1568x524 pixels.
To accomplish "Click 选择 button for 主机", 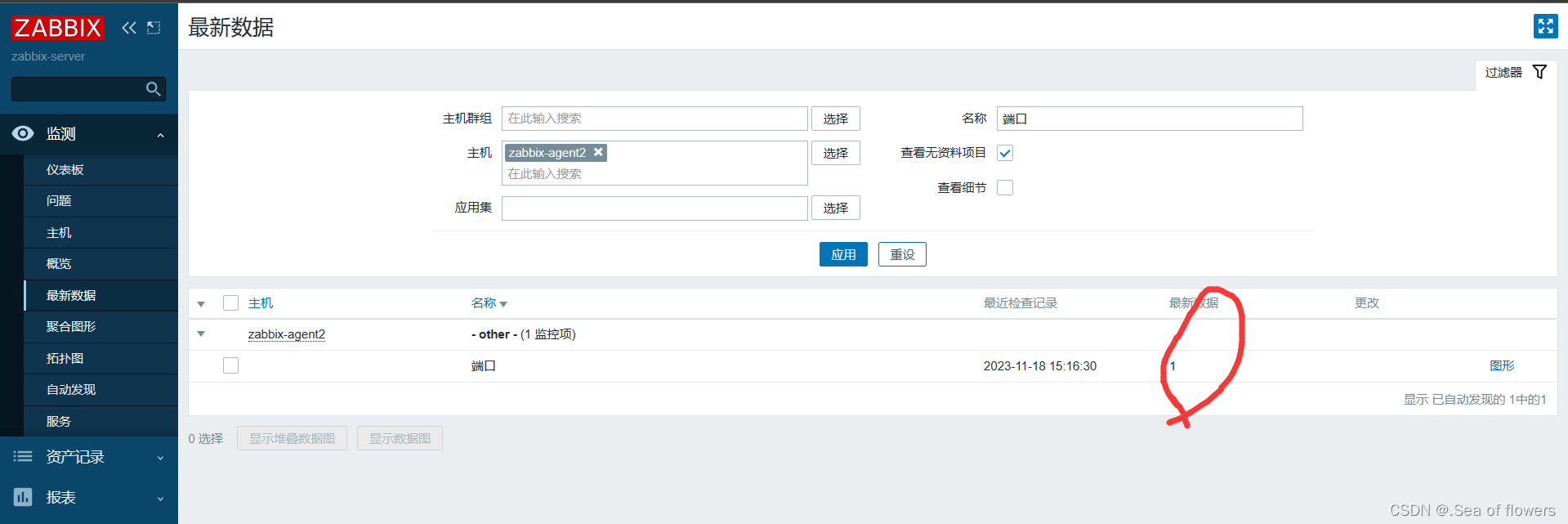I will pyautogui.click(x=835, y=153).
